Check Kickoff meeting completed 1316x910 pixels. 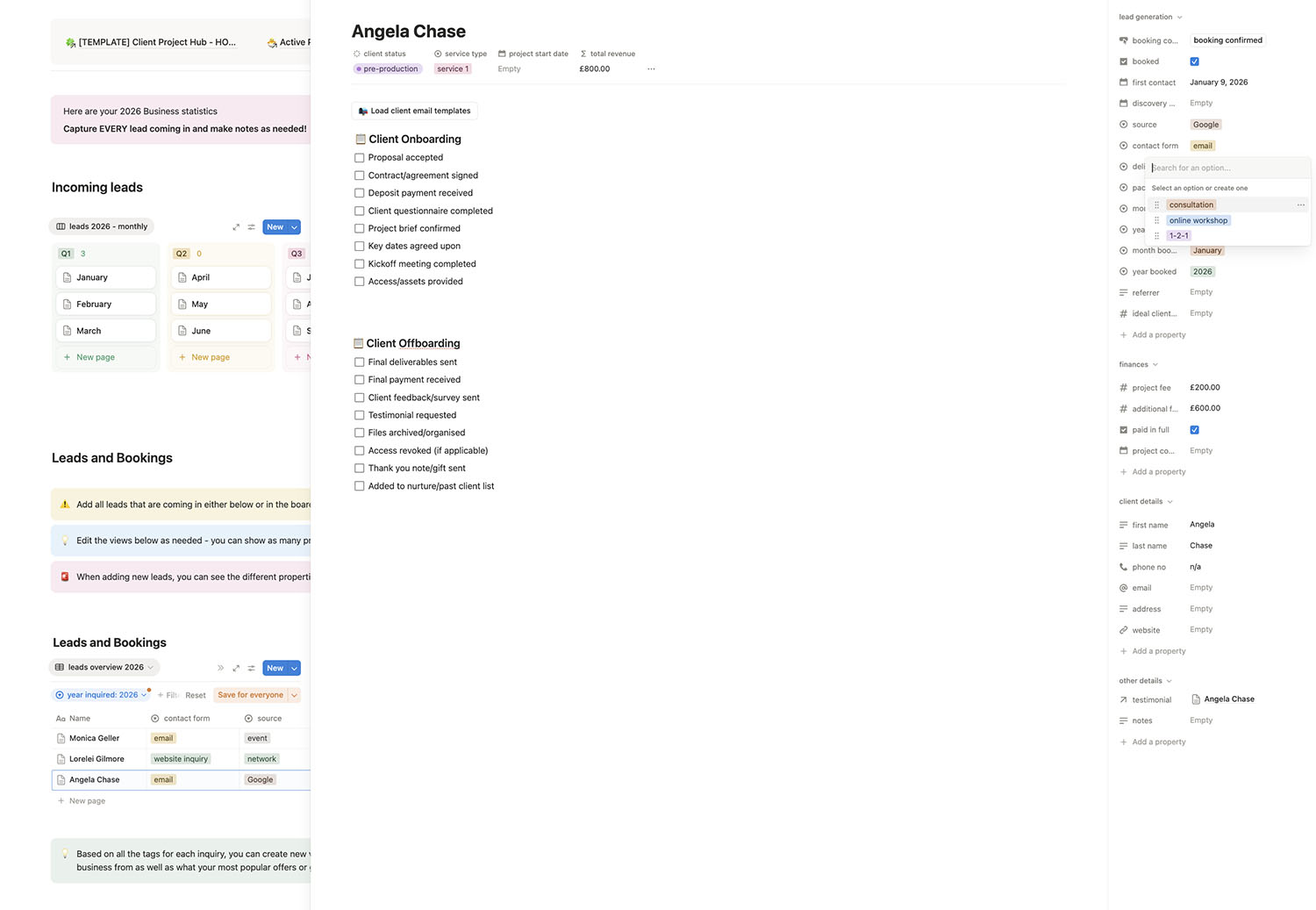pyautogui.click(x=360, y=264)
